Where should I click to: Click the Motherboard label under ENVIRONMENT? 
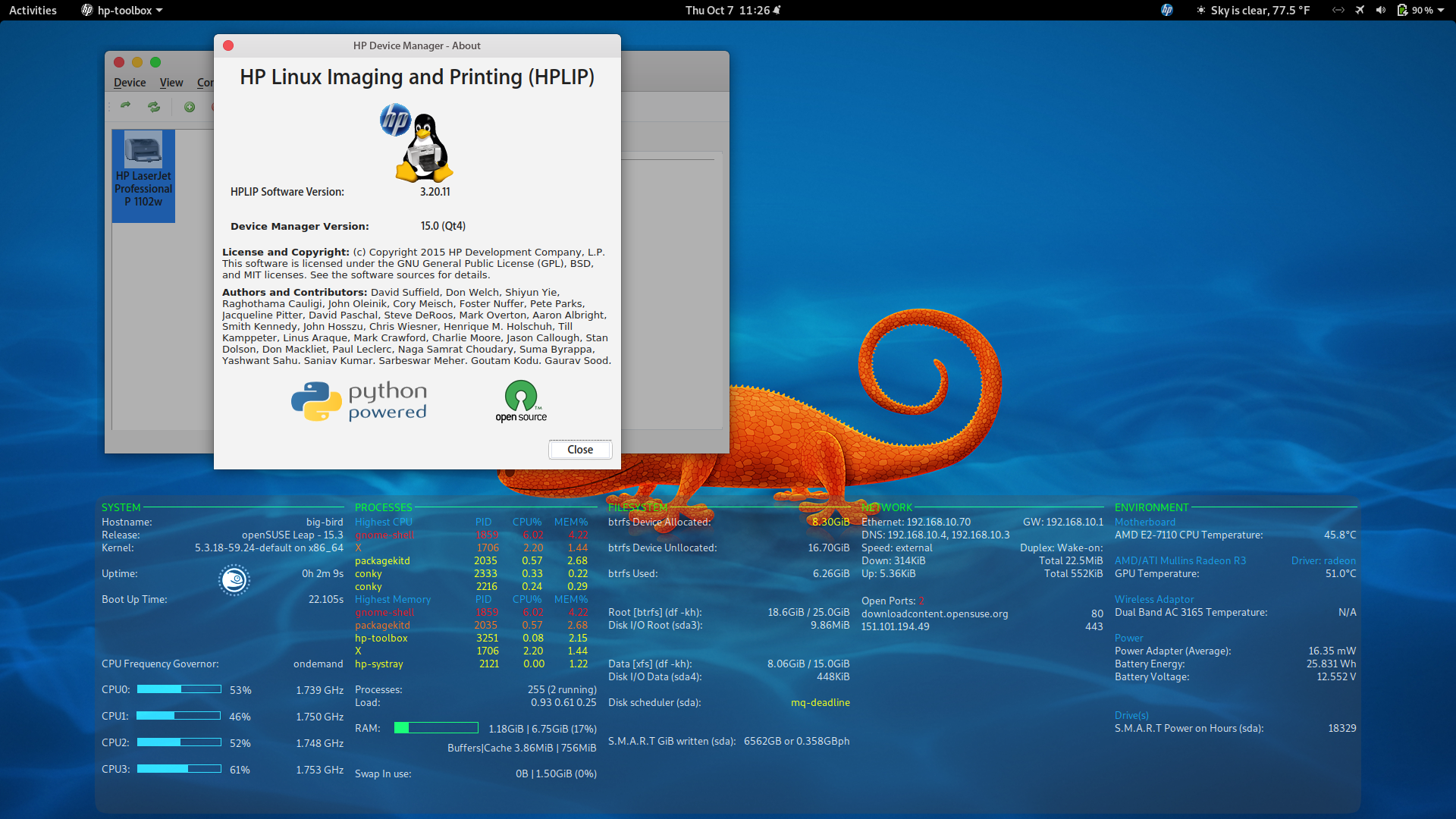pos(1145,522)
